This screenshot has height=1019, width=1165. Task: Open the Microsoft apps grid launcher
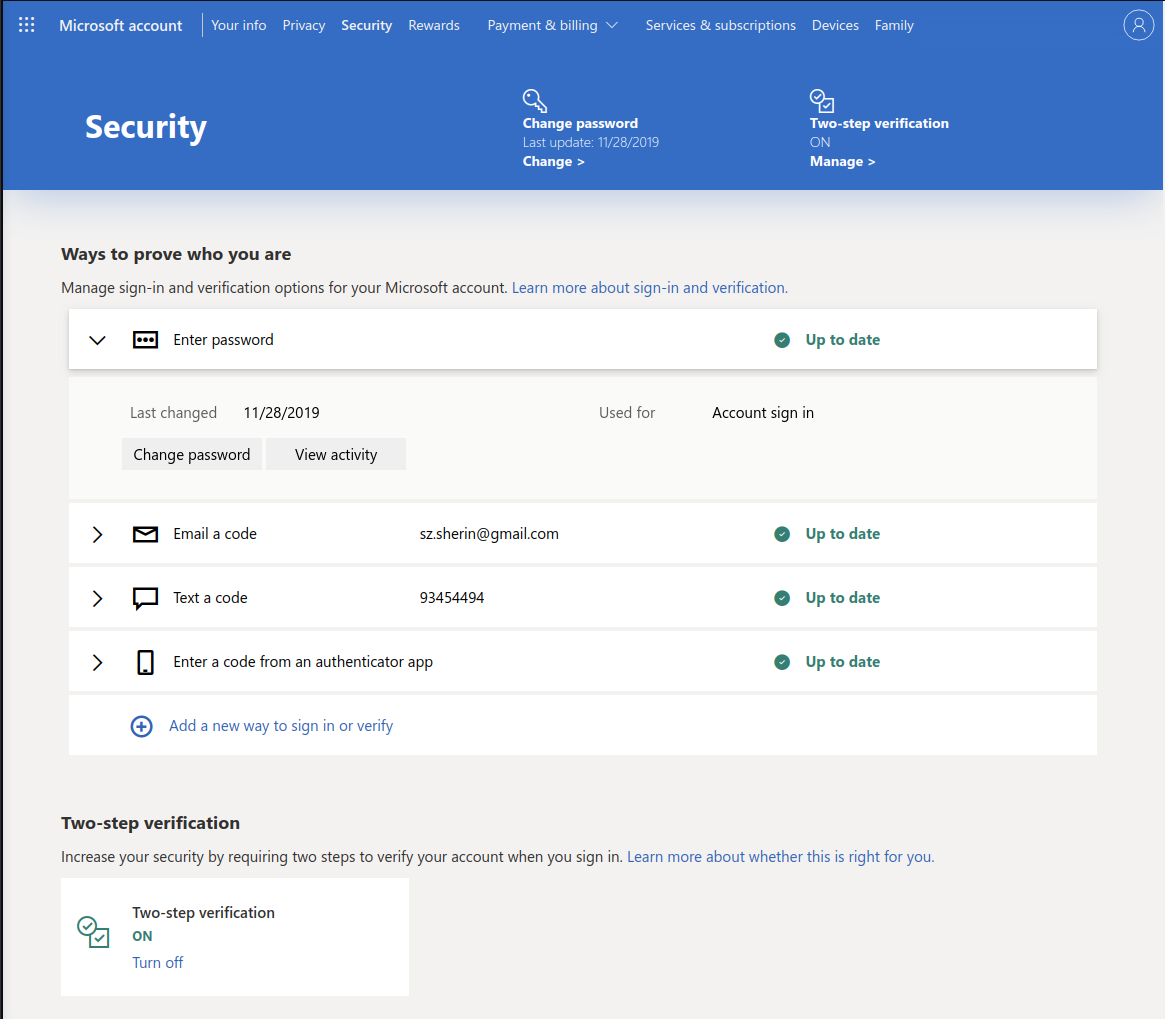[27, 25]
